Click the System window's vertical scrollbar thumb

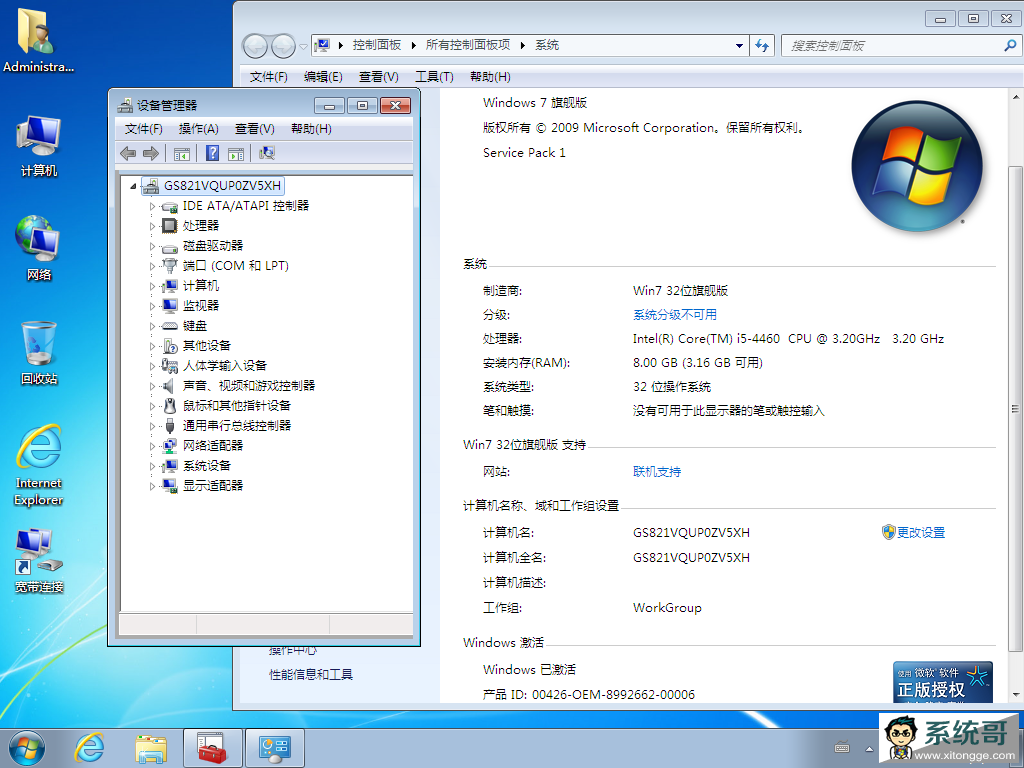(1015, 409)
